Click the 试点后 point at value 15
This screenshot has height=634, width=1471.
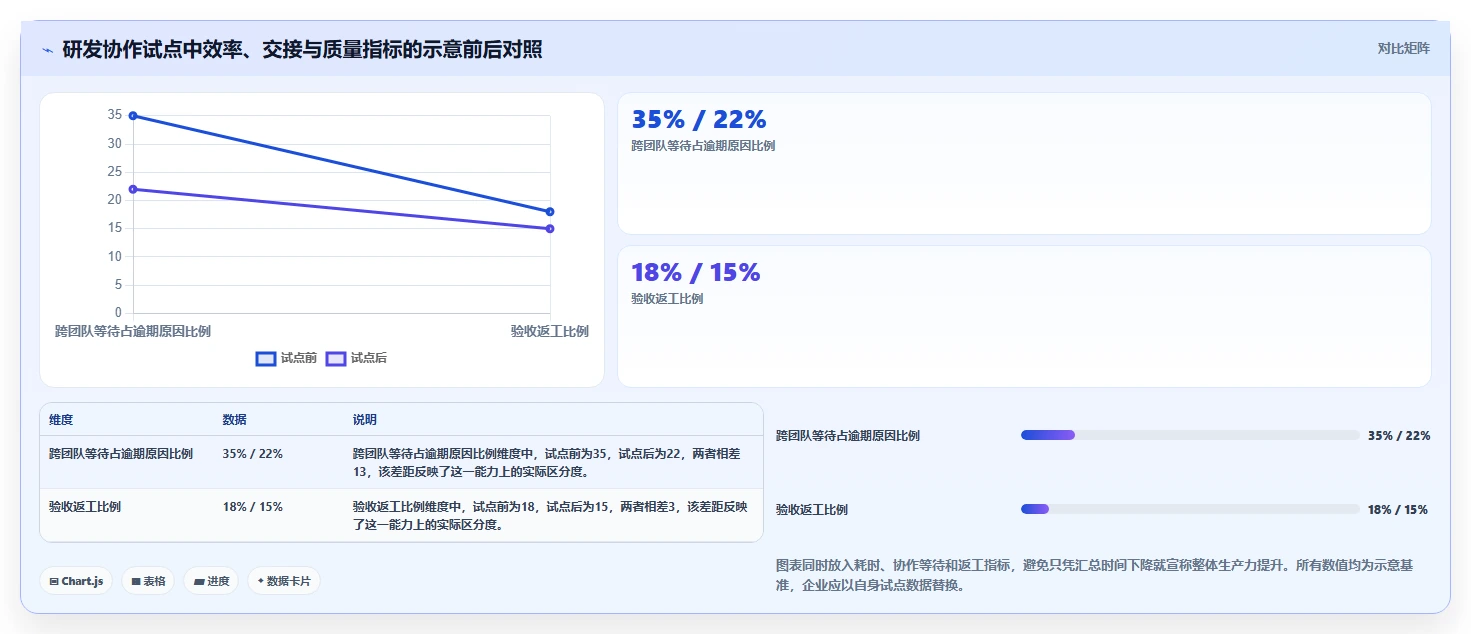click(550, 229)
